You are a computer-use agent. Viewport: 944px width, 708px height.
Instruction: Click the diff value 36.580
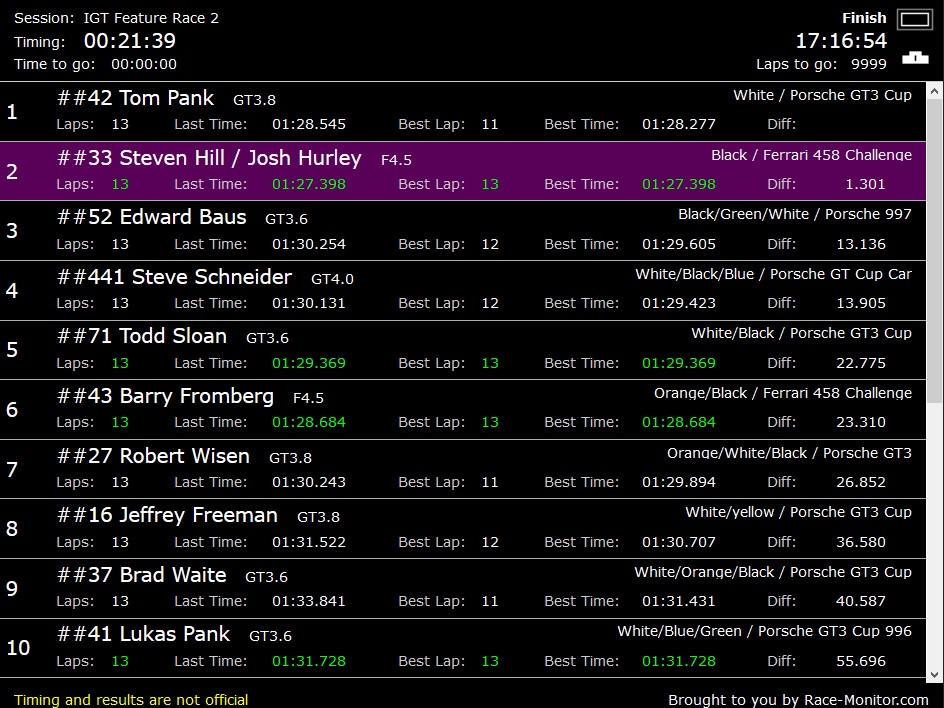pyautogui.click(x=861, y=542)
